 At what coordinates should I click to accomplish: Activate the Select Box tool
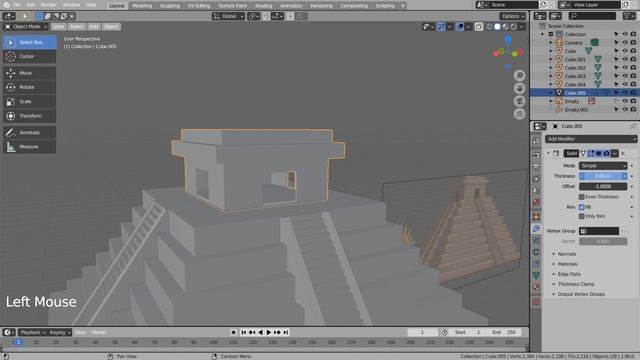coord(29,42)
